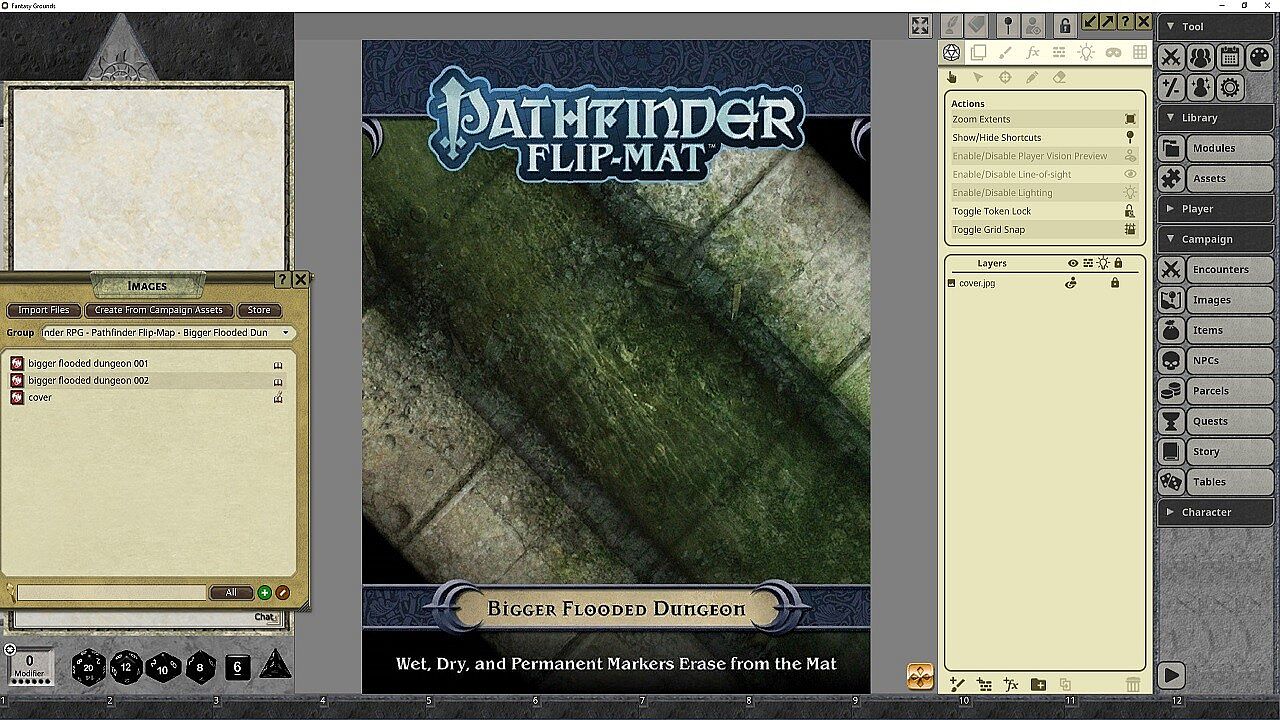
Task: Click Import Files in Images window
Action: tap(44, 310)
